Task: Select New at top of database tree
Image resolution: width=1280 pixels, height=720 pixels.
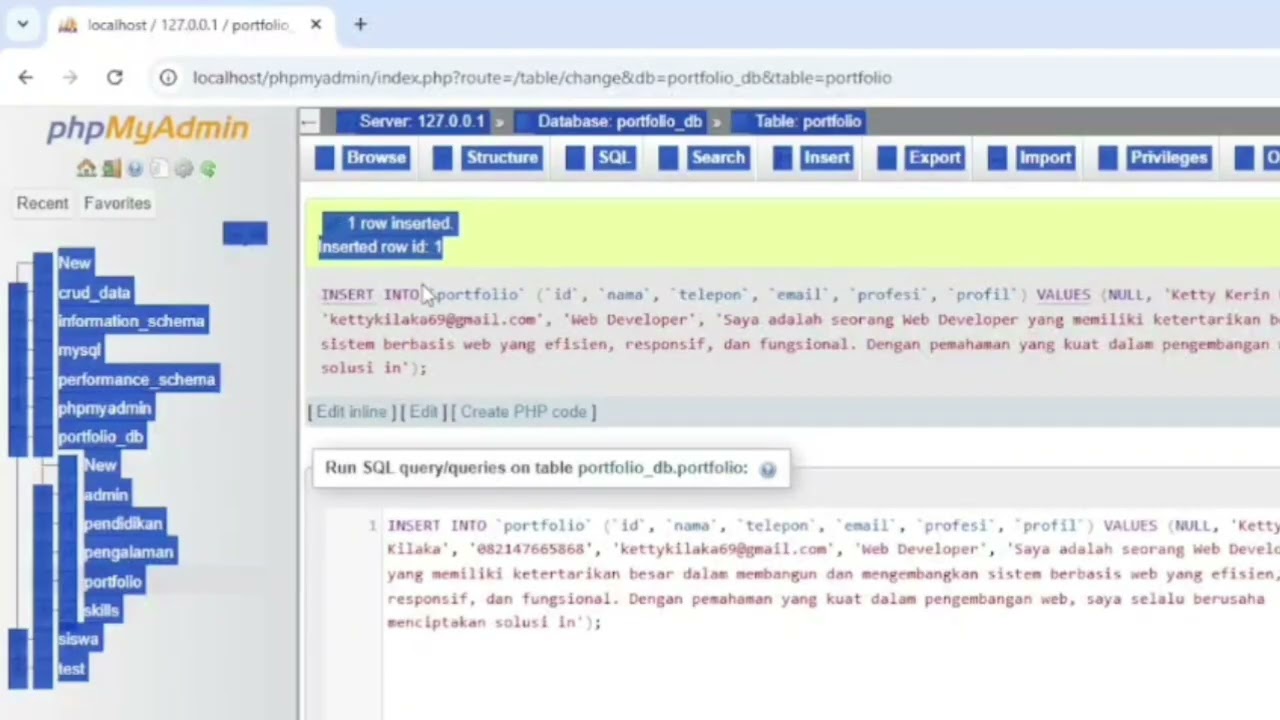Action: [75, 263]
